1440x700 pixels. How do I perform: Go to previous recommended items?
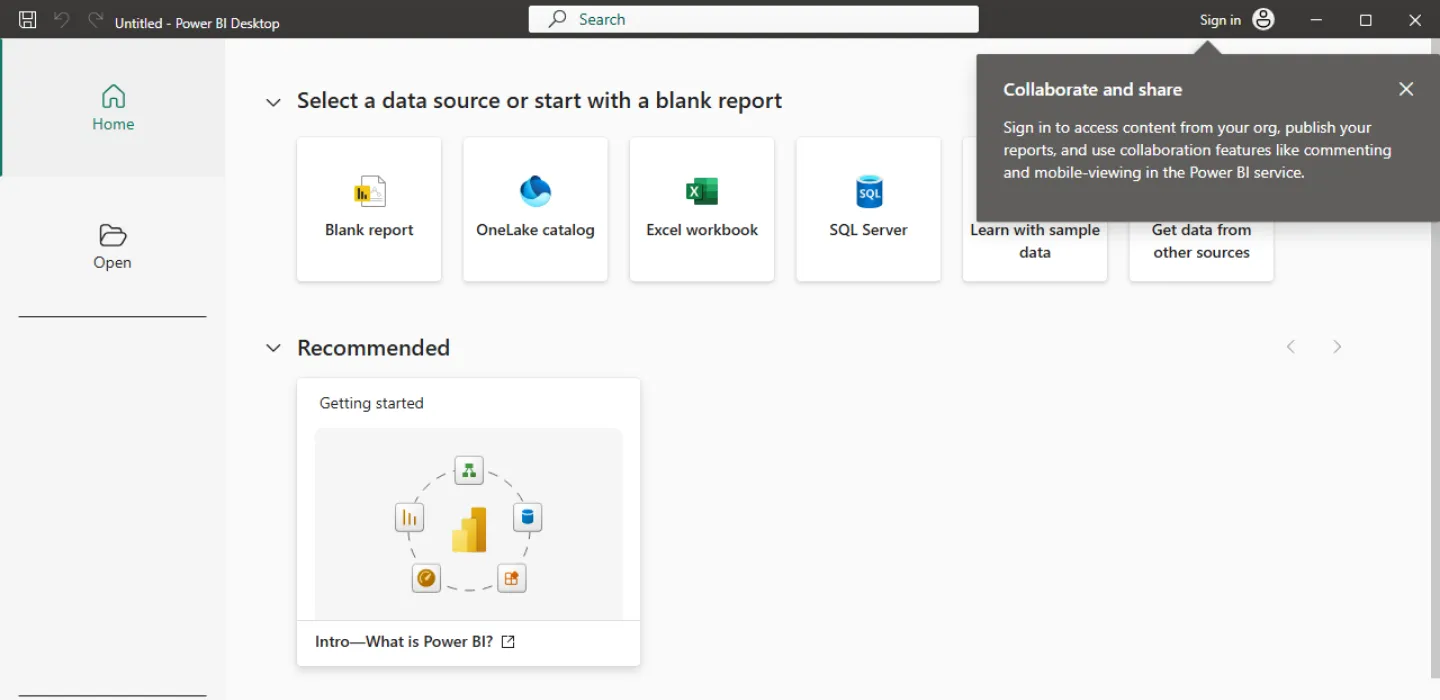point(1291,347)
